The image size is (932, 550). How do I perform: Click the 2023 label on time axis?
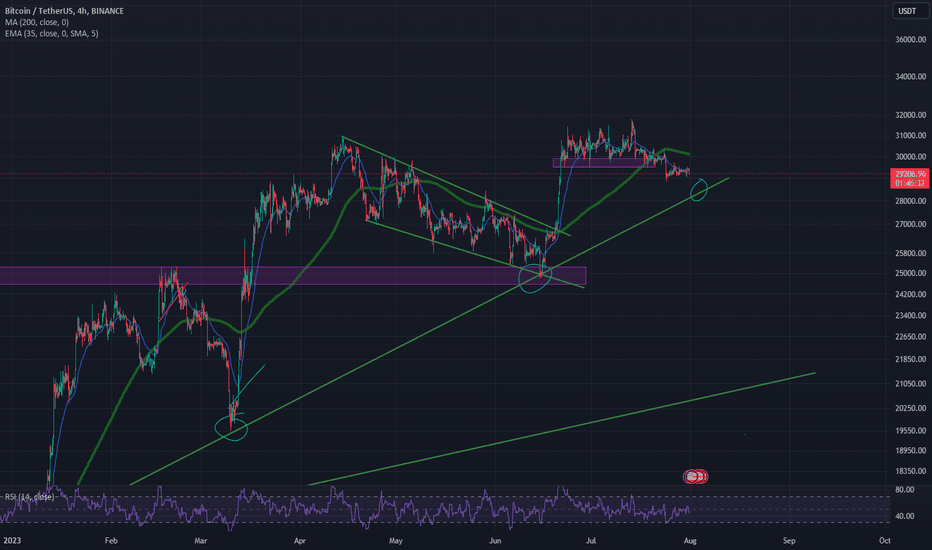point(12,540)
